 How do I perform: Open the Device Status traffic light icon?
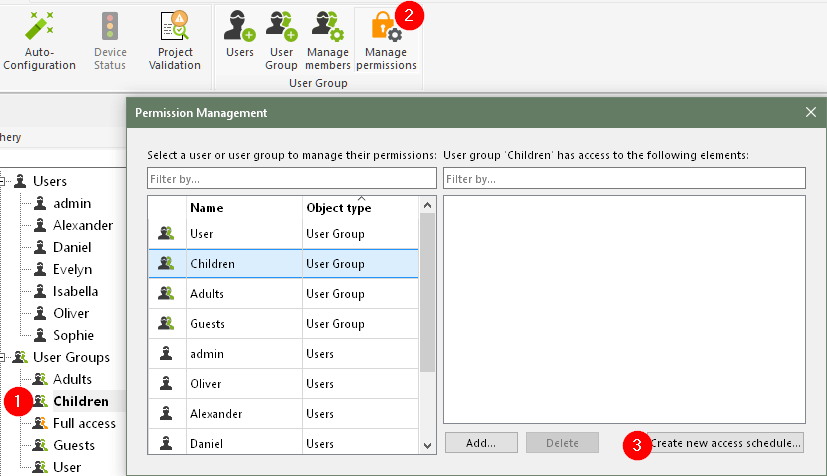110,26
